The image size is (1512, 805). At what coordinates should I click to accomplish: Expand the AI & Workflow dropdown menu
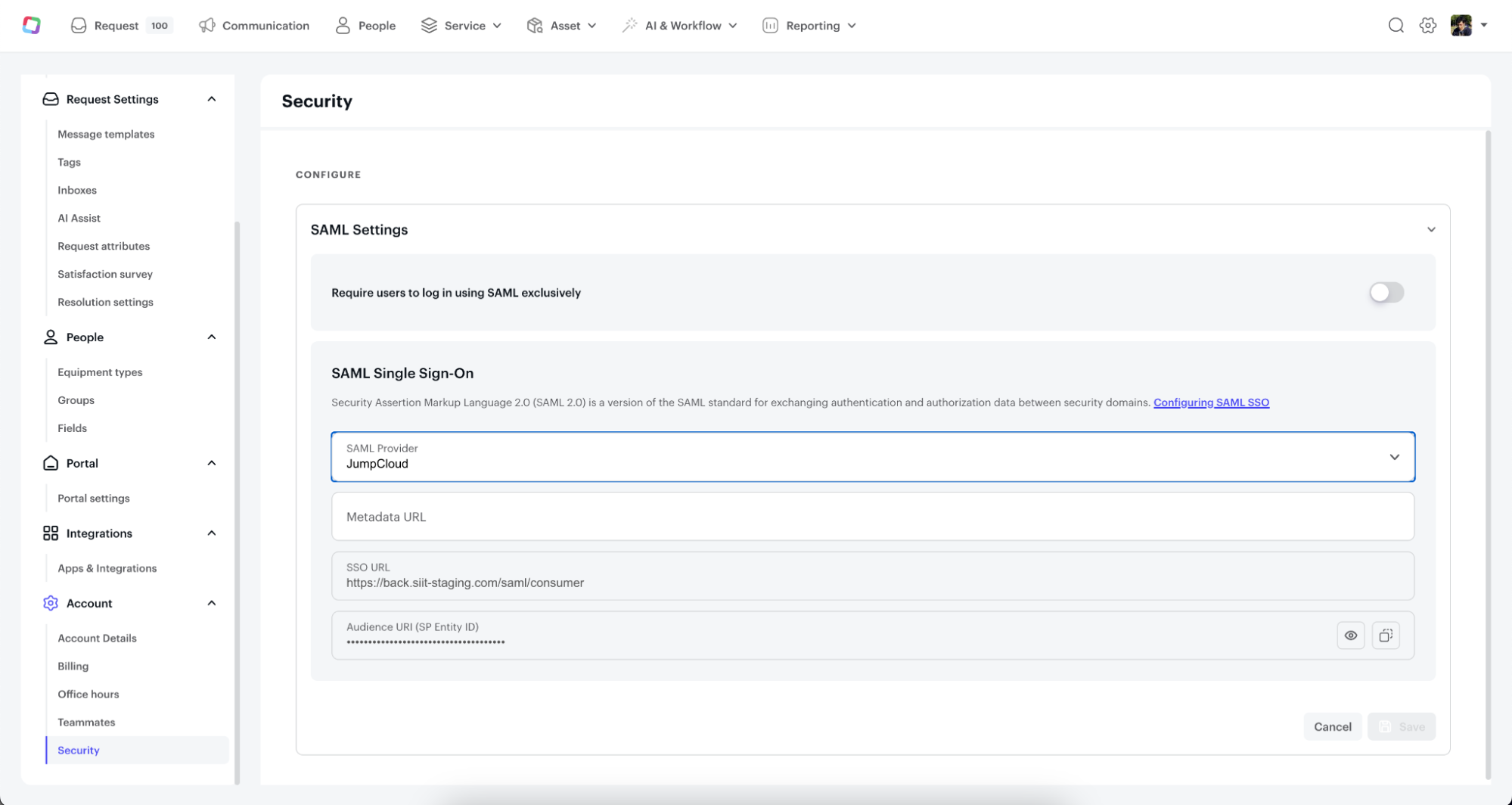point(679,26)
